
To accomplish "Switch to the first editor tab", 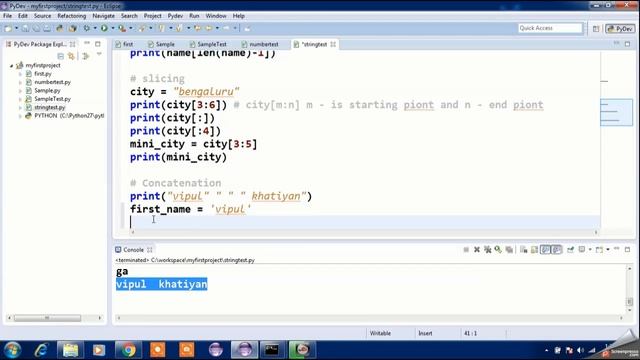I will 124,44.
